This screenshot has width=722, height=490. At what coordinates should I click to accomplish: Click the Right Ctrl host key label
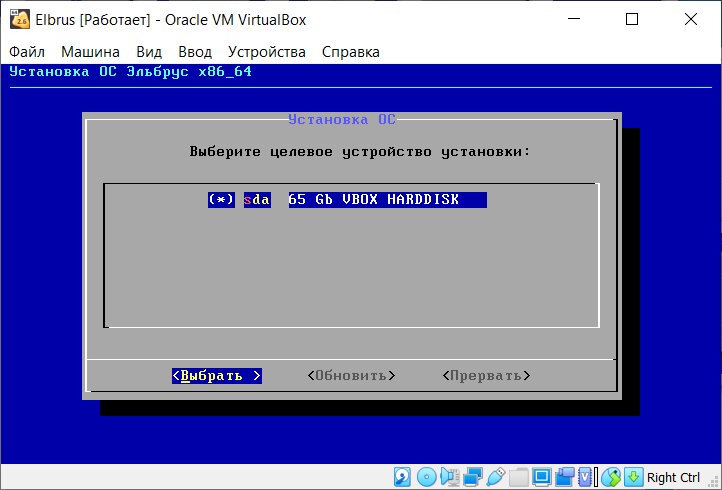[x=673, y=478]
